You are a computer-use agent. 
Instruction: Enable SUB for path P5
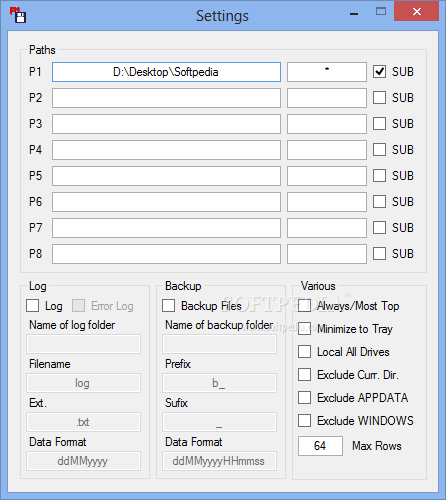pyautogui.click(x=379, y=176)
